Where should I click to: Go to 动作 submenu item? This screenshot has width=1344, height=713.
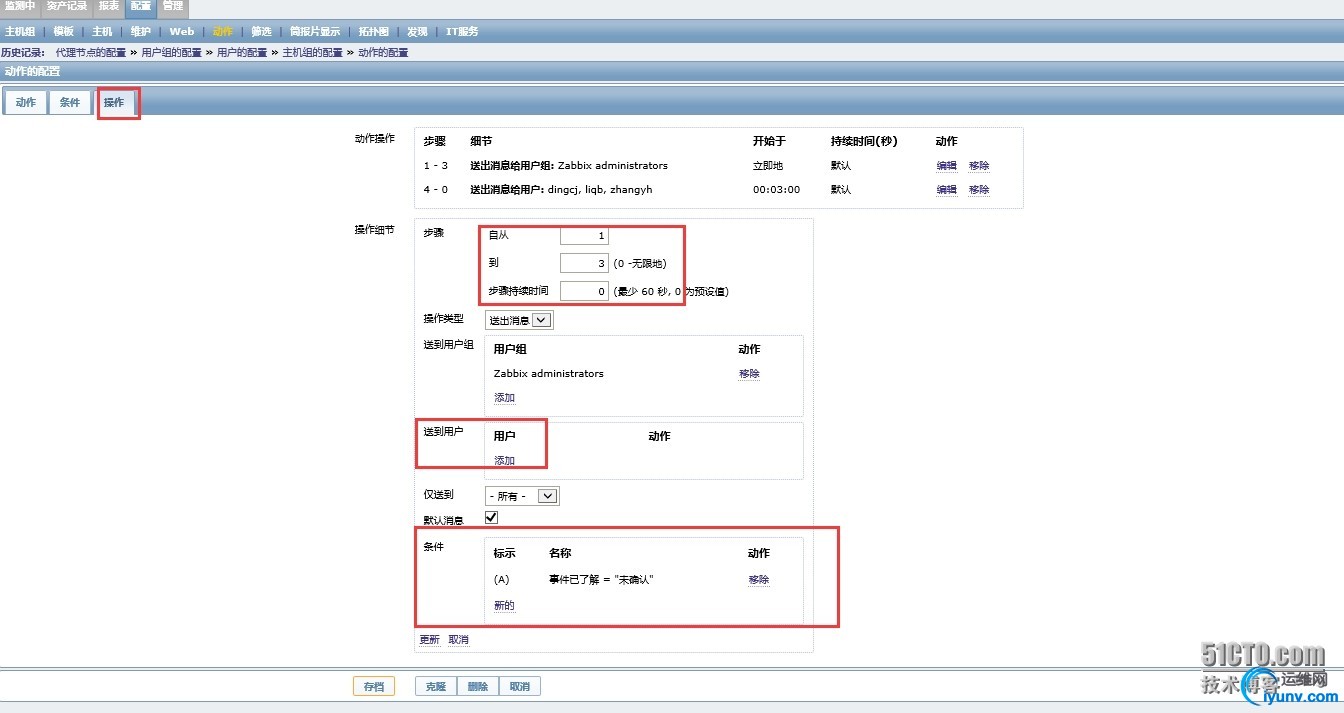[x=222, y=32]
